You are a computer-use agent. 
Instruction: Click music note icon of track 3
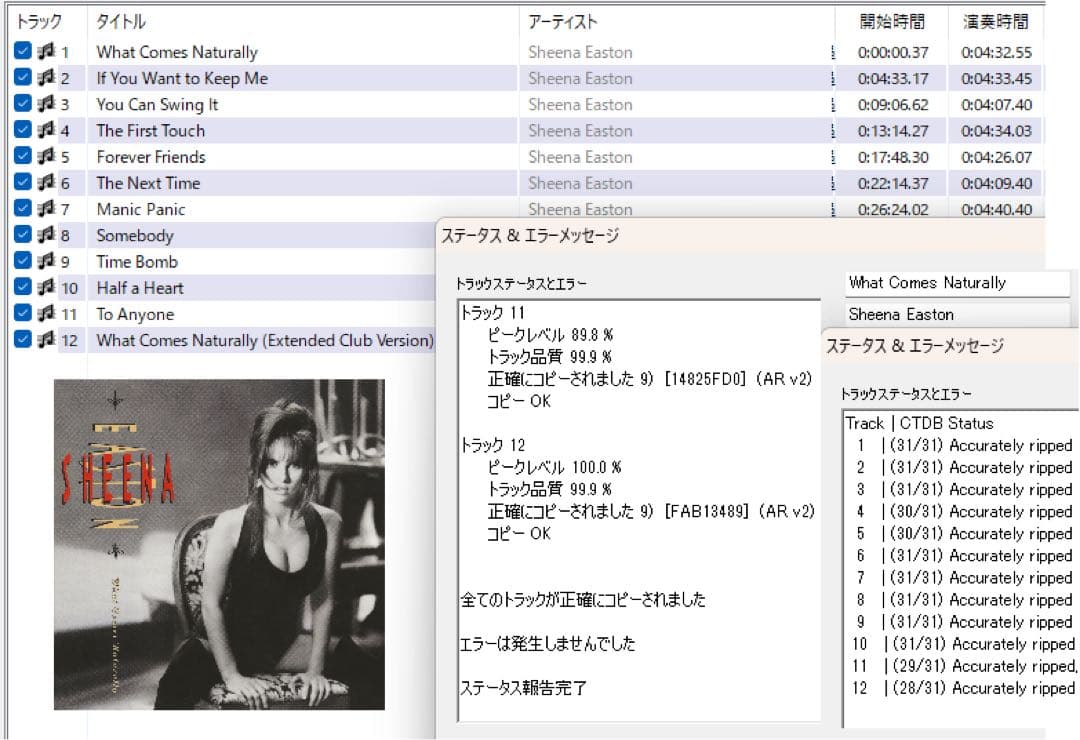[46, 103]
